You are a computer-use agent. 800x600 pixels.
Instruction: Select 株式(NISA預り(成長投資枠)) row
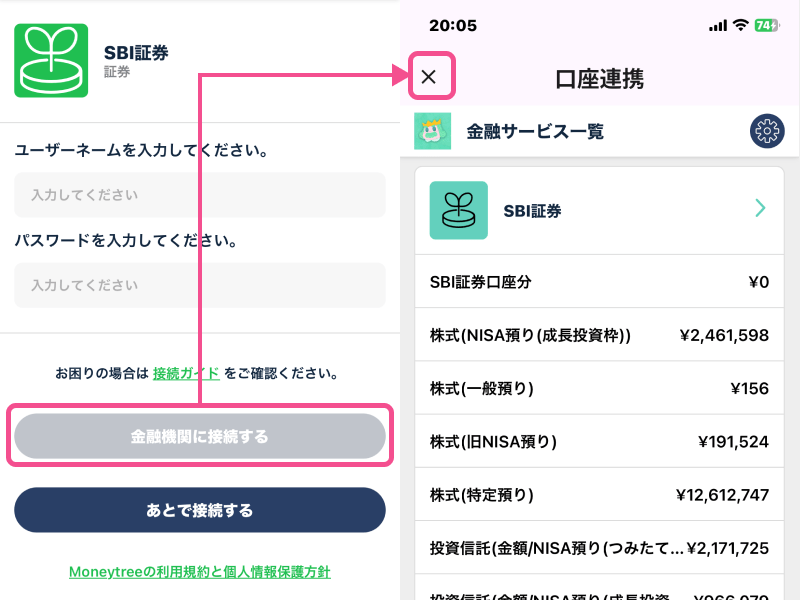click(599, 335)
